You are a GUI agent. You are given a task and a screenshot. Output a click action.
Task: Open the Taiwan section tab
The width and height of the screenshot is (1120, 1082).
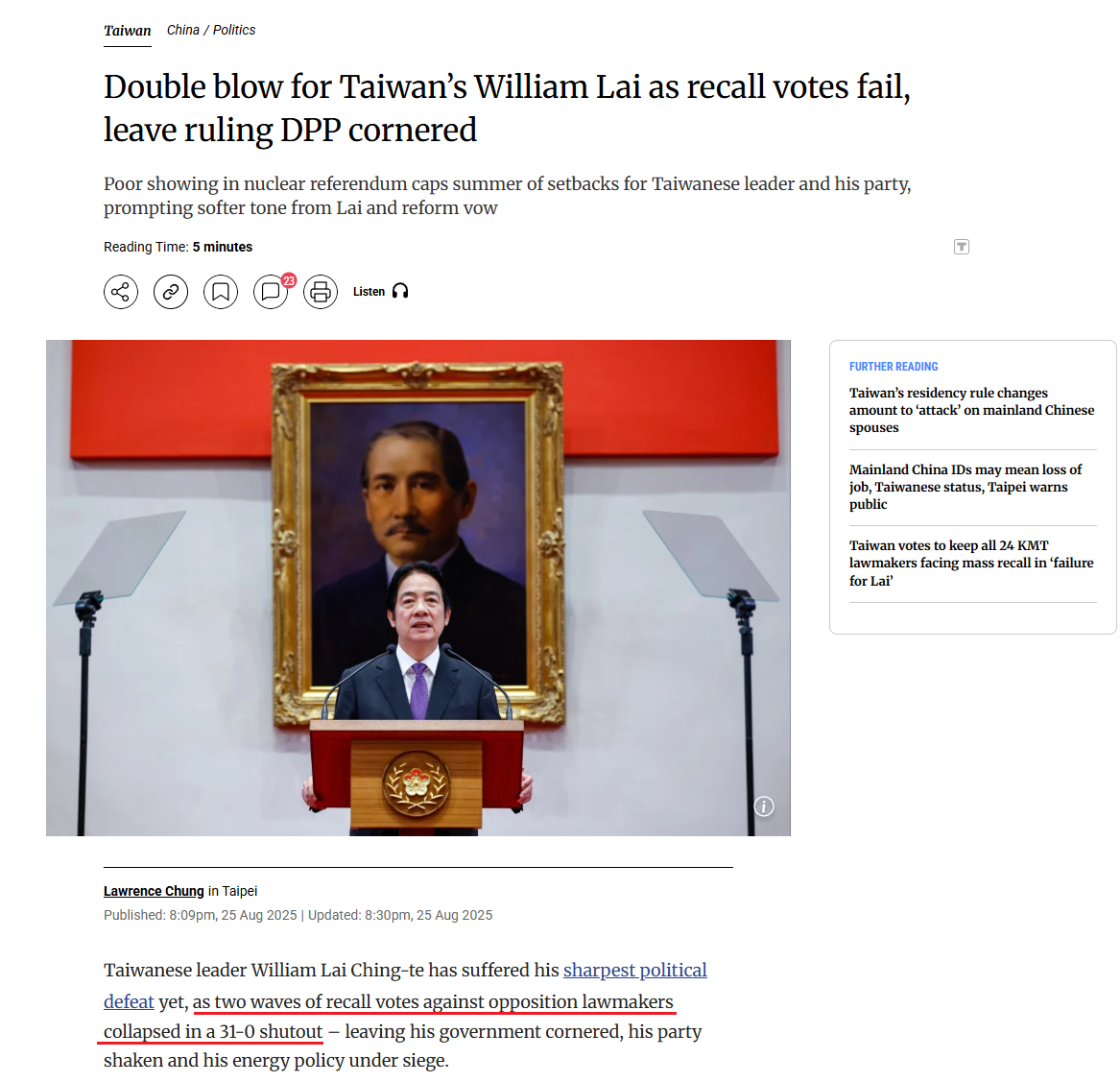tap(127, 31)
